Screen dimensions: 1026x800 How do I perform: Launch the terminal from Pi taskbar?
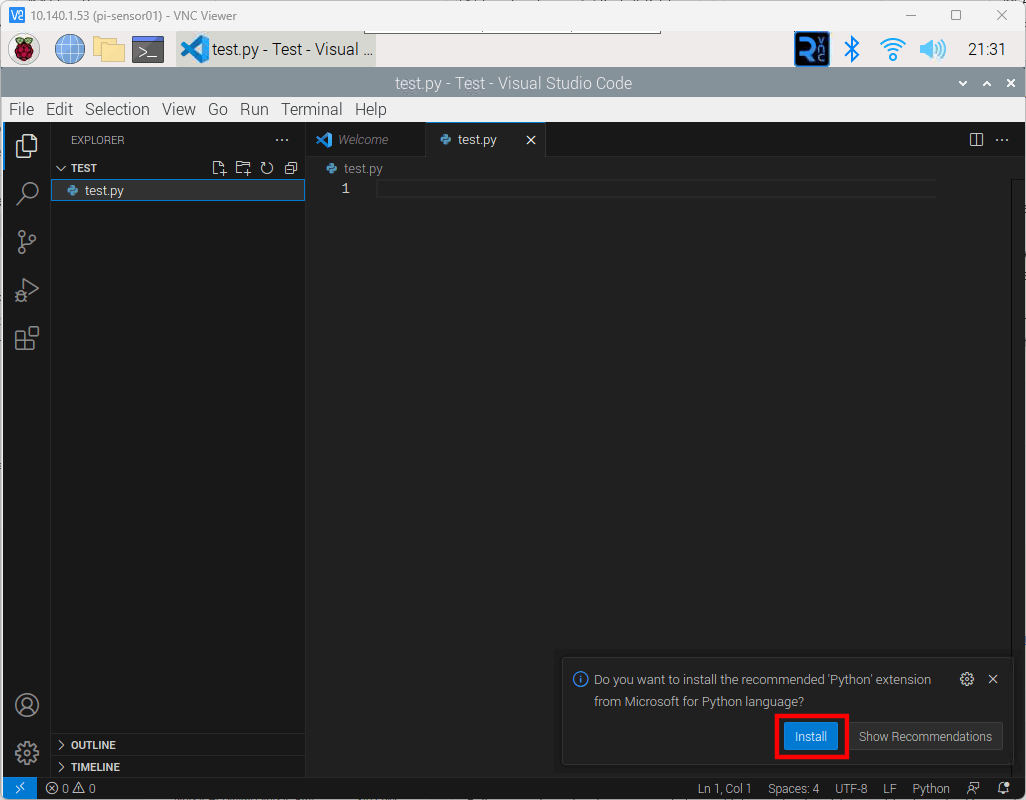tap(148, 49)
